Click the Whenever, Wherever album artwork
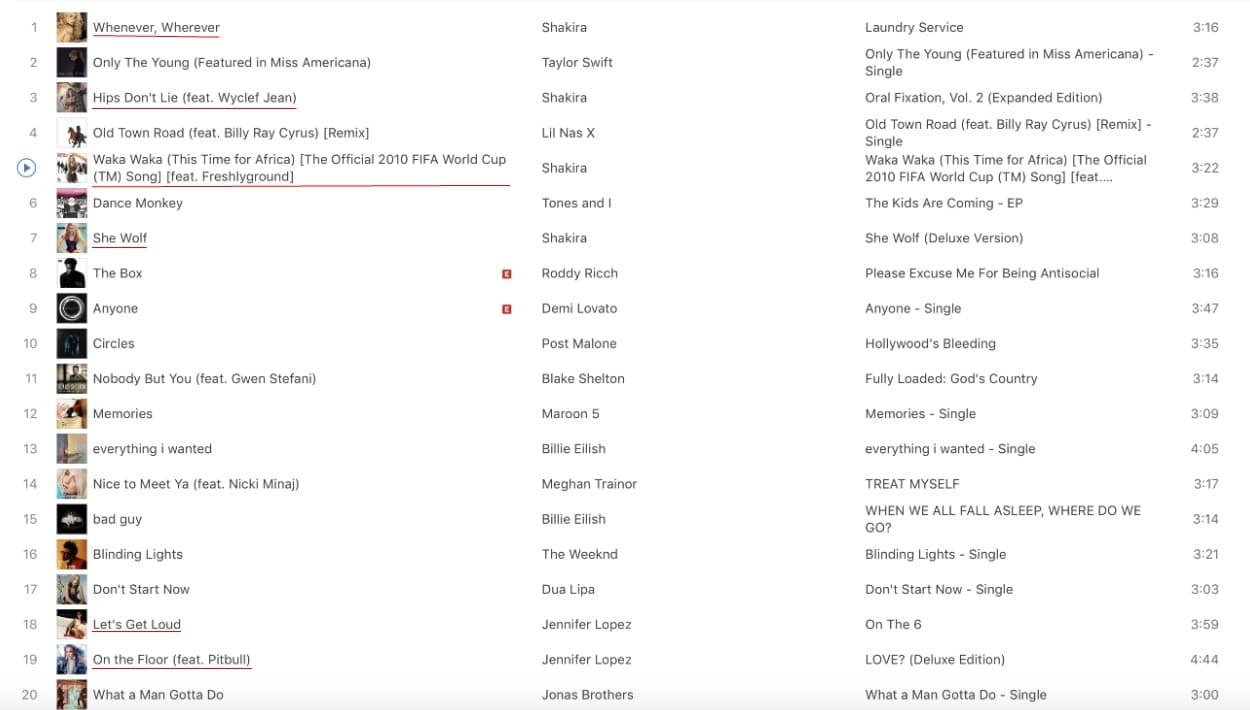The height and width of the screenshot is (710, 1250). click(x=71, y=27)
